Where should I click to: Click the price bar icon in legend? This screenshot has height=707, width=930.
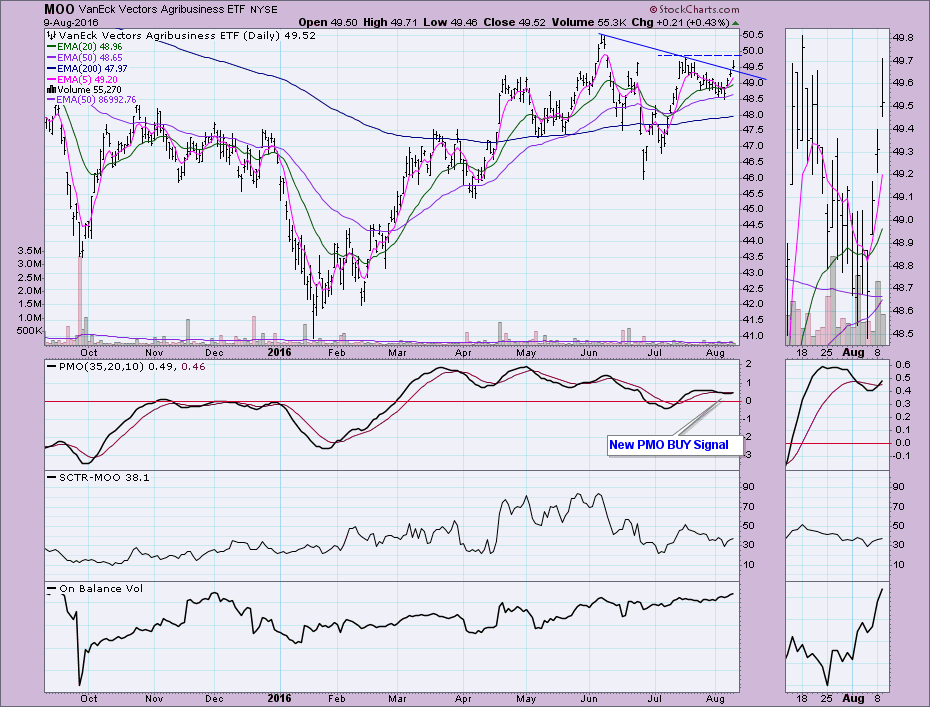49,35
